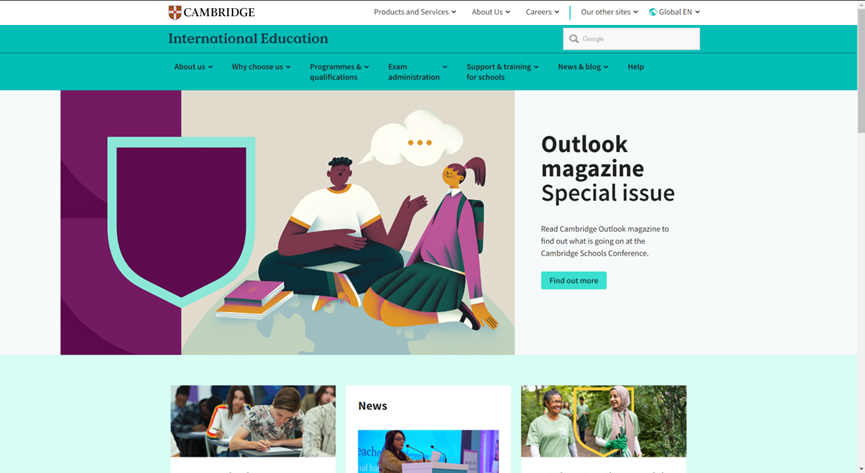The width and height of the screenshot is (865, 473).
Task: Open the News & blog menu
Action: (x=582, y=67)
